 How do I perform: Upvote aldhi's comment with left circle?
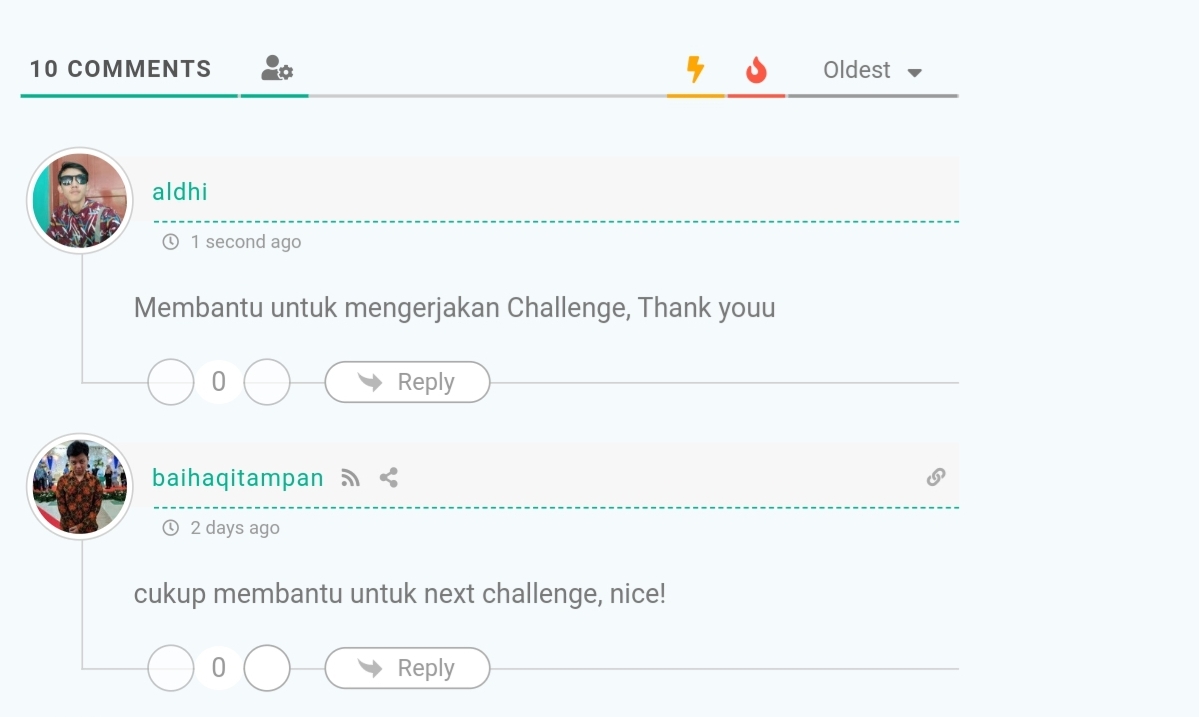click(x=171, y=381)
